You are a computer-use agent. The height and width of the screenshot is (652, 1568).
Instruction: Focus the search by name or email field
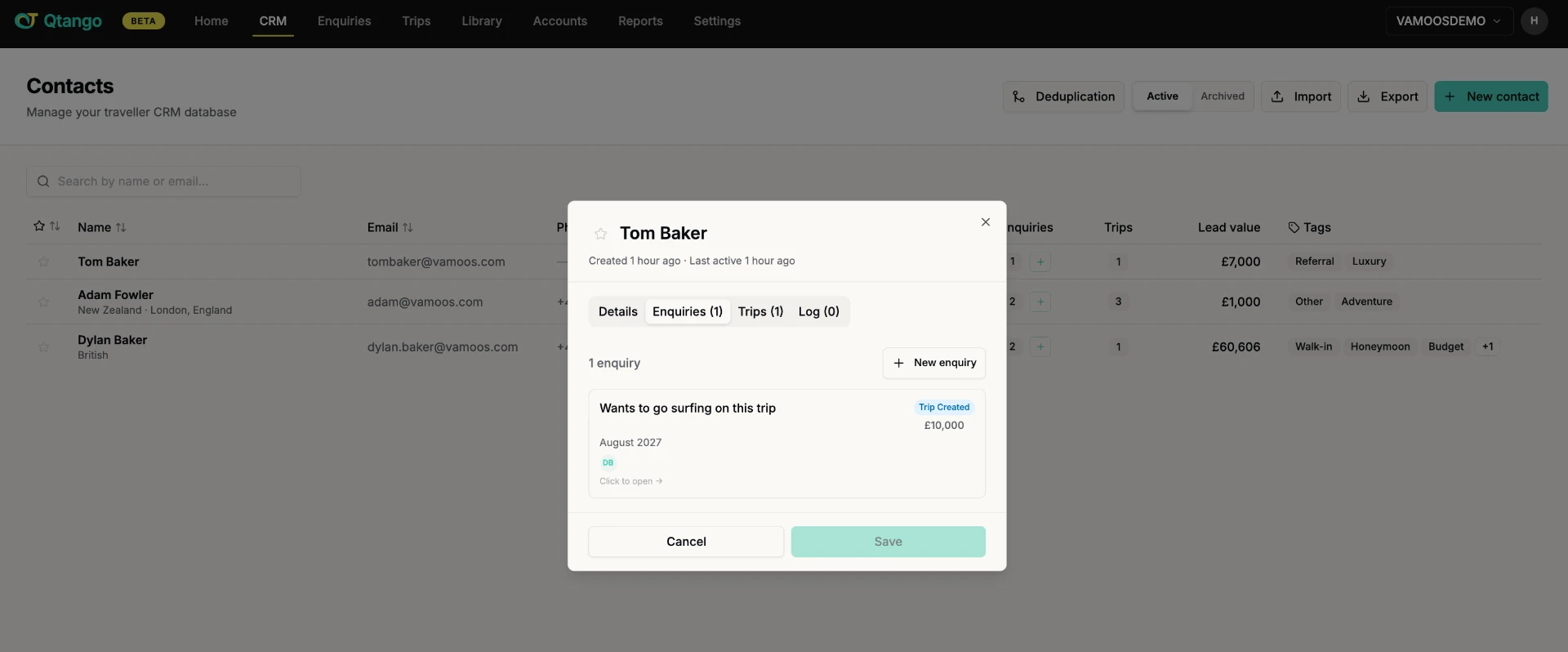click(163, 181)
